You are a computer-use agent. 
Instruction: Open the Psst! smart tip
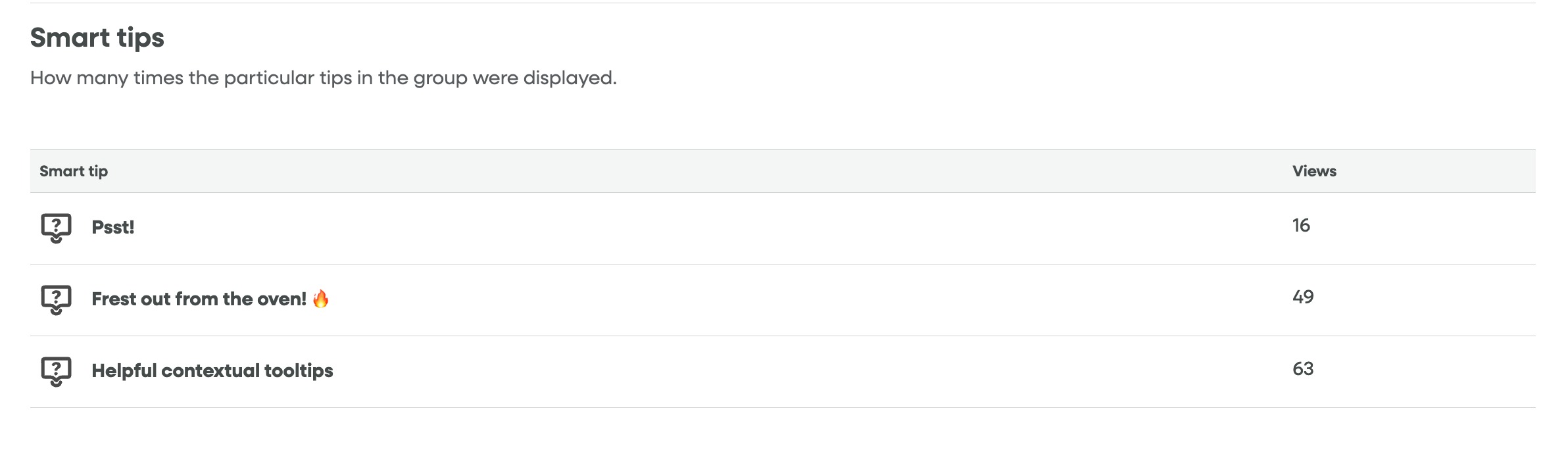pos(113,228)
